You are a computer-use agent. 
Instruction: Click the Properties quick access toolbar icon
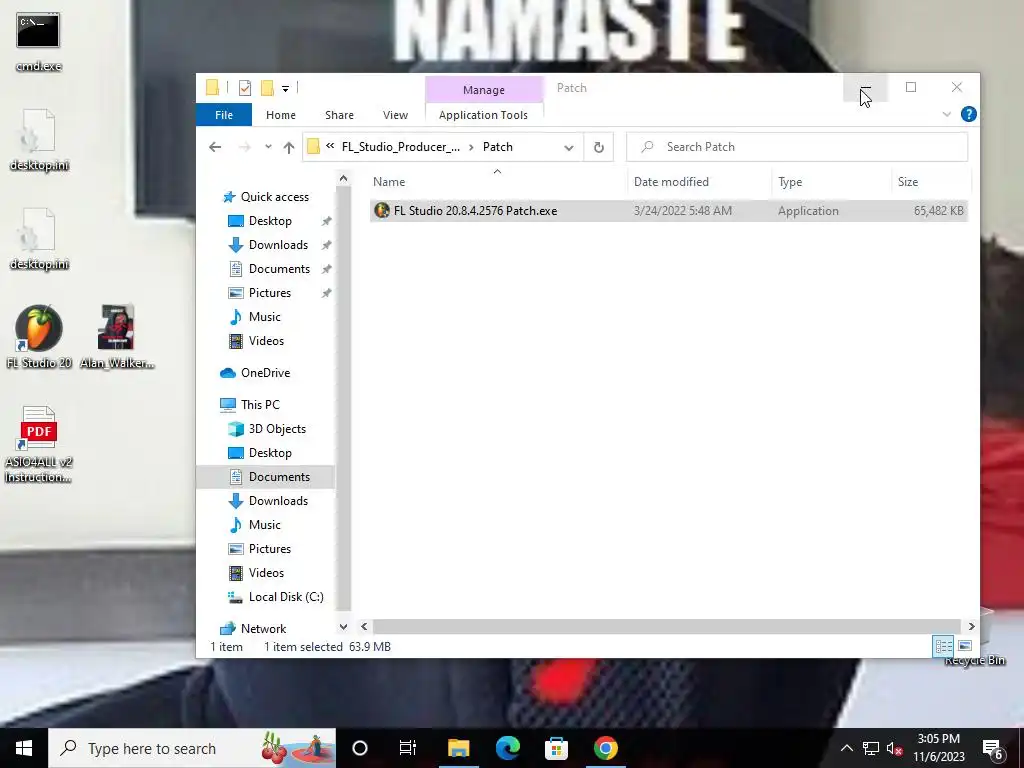[x=245, y=88]
